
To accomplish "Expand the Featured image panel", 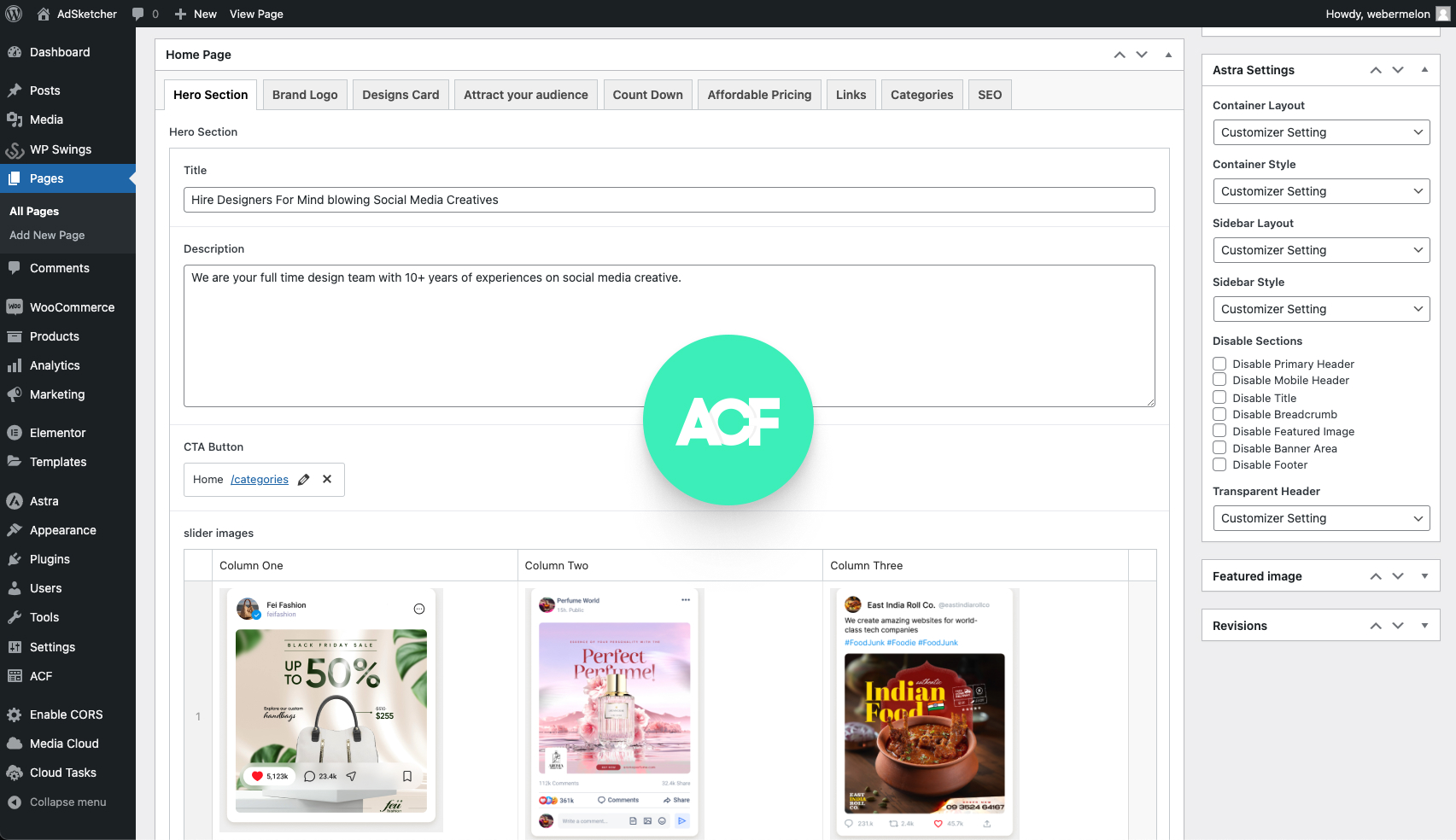I will point(1424,575).
